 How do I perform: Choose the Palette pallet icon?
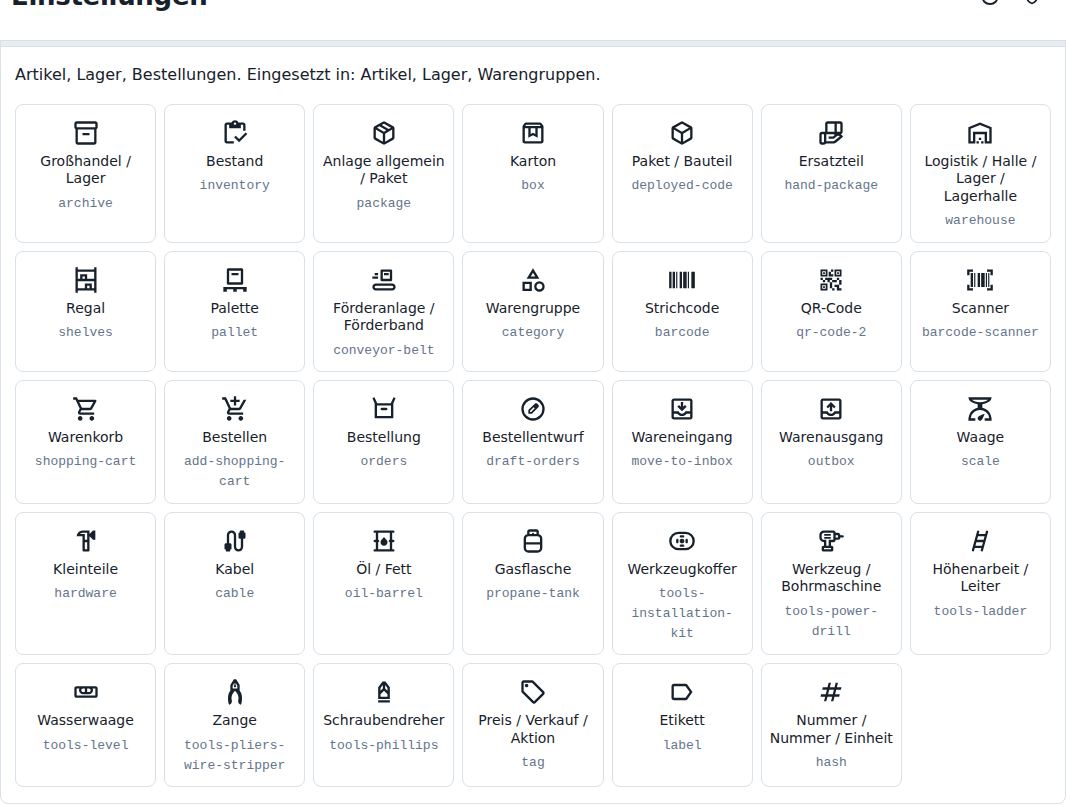click(x=235, y=279)
